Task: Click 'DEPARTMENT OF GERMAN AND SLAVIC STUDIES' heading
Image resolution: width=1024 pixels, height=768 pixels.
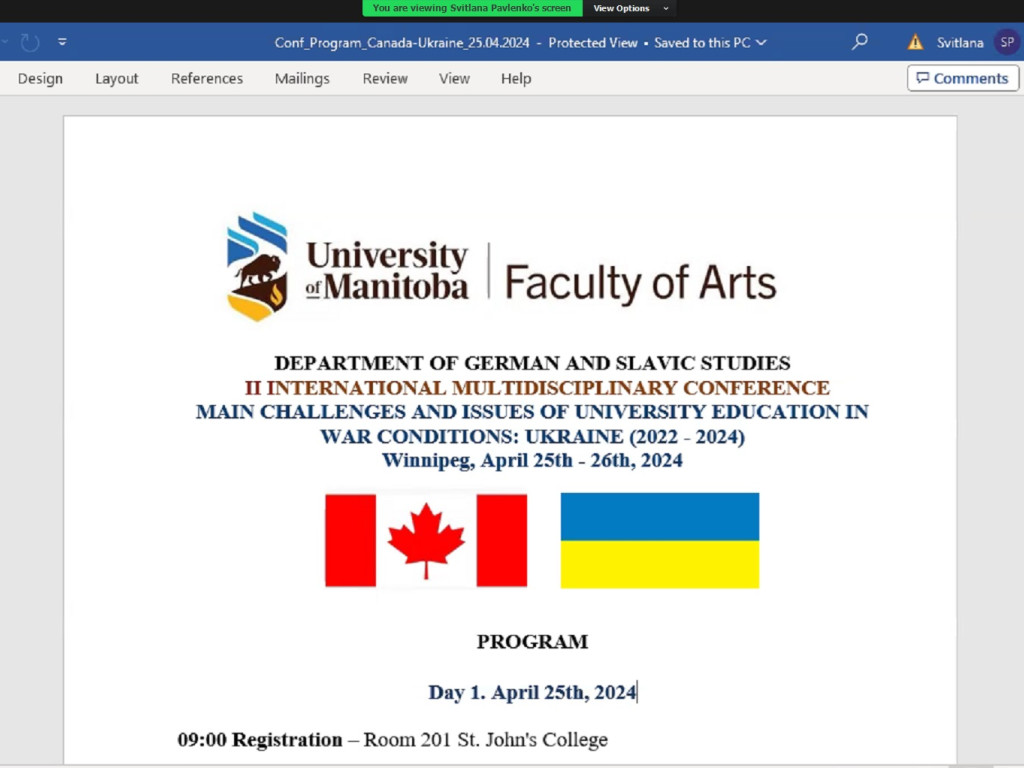Action: coord(532,363)
